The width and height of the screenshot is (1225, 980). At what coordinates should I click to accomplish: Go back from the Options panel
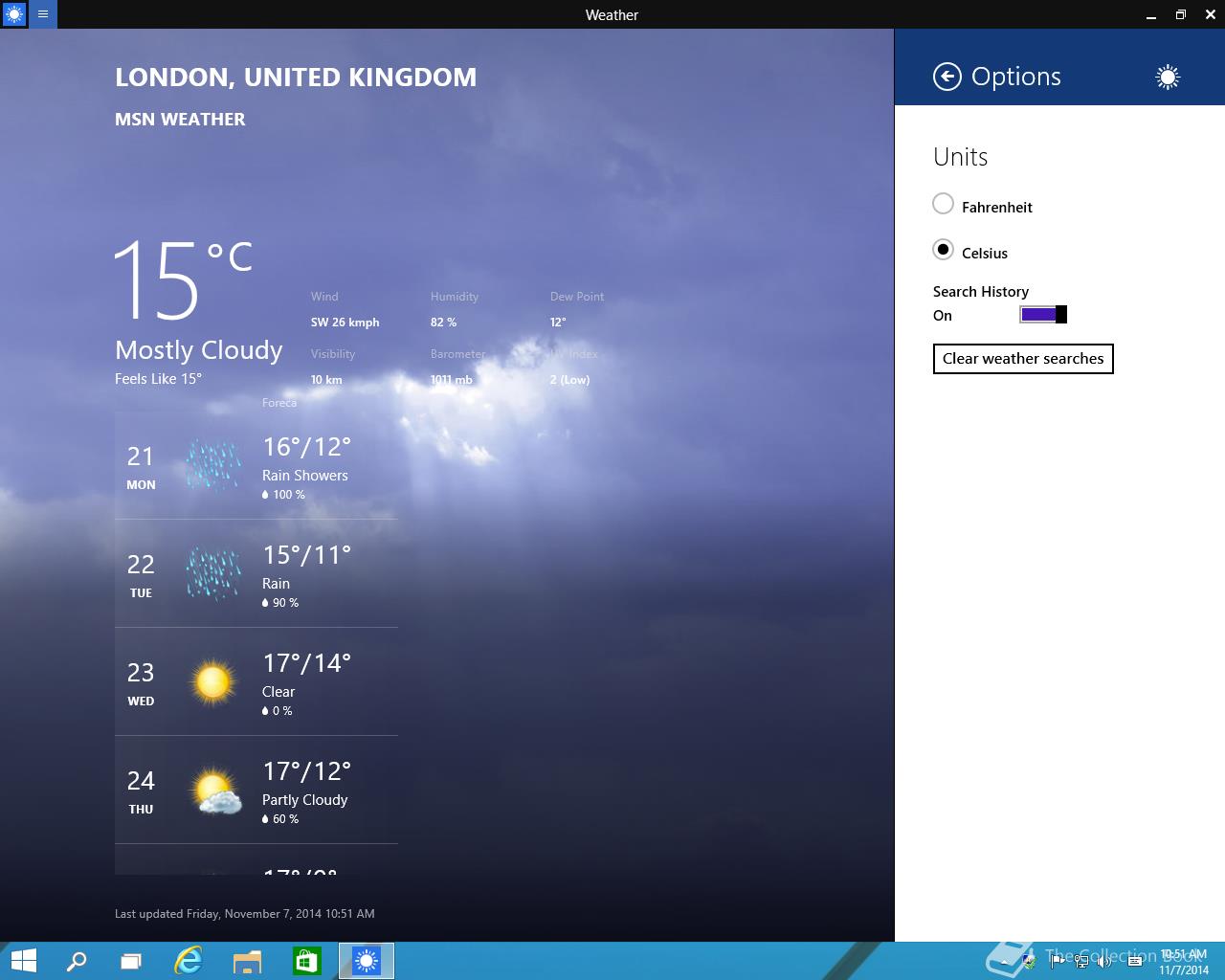click(947, 77)
